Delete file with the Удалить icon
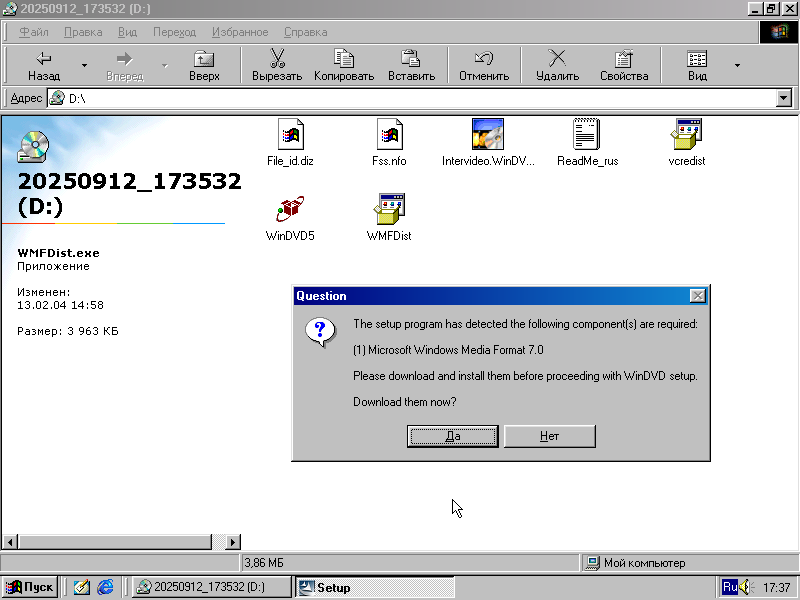This screenshot has height=600, width=800. pyautogui.click(x=557, y=65)
